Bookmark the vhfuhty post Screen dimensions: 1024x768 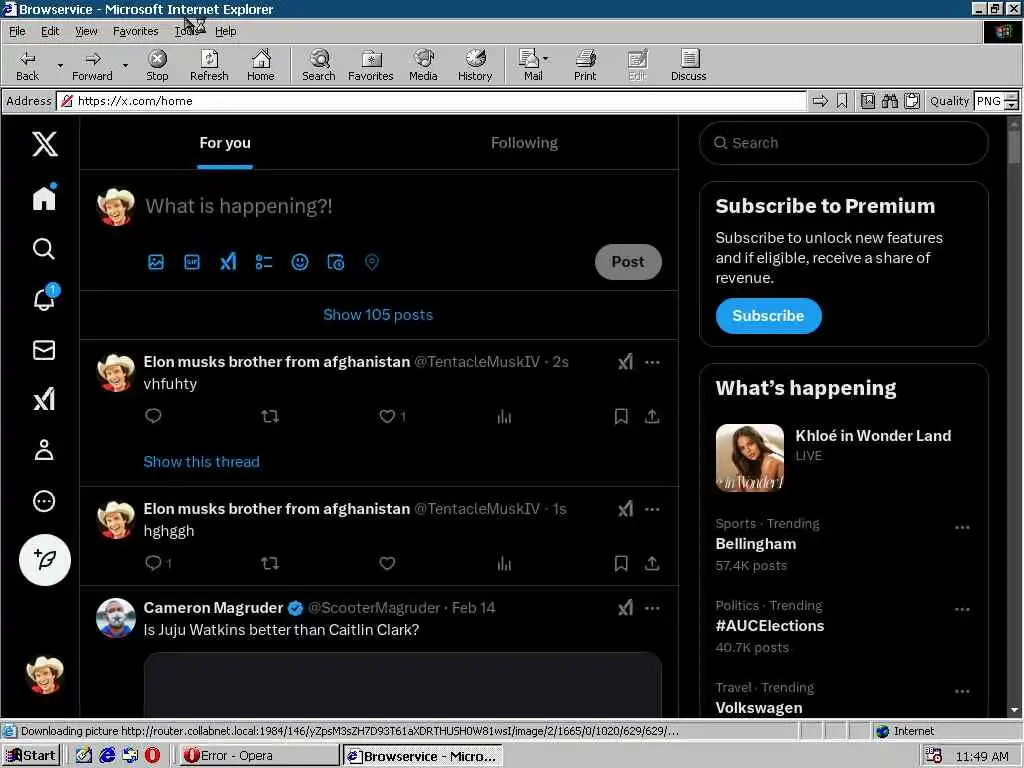pos(621,416)
